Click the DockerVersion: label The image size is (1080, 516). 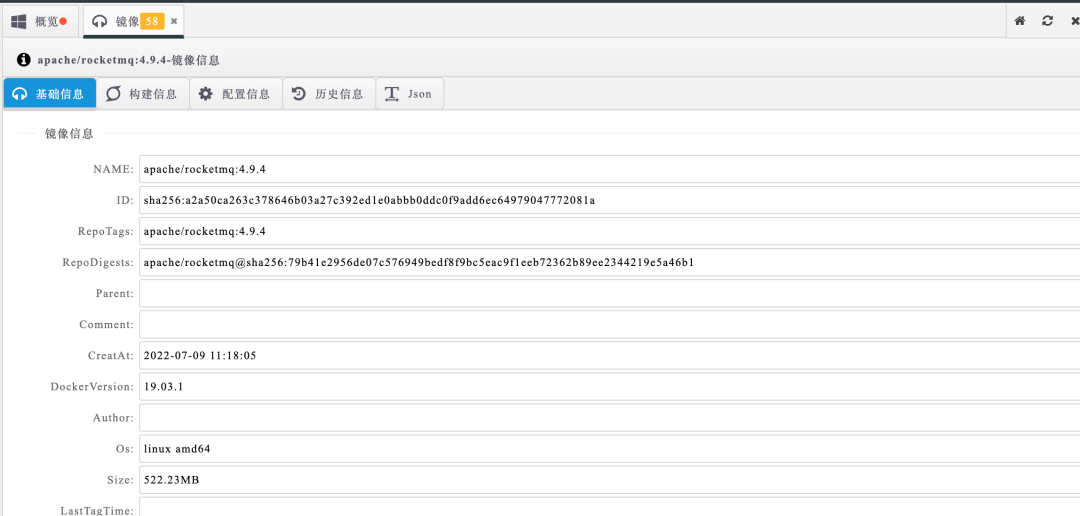pyautogui.click(x=92, y=386)
